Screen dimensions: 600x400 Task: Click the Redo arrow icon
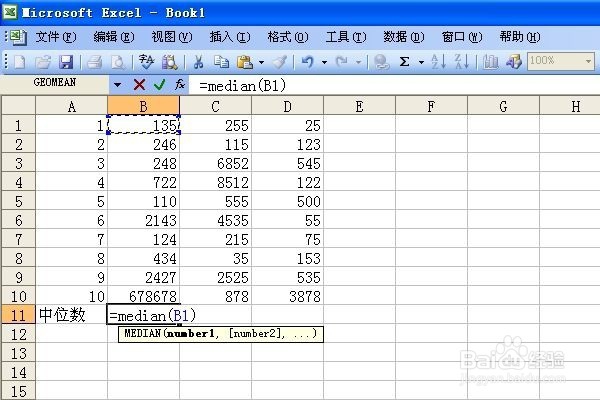point(342,61)
